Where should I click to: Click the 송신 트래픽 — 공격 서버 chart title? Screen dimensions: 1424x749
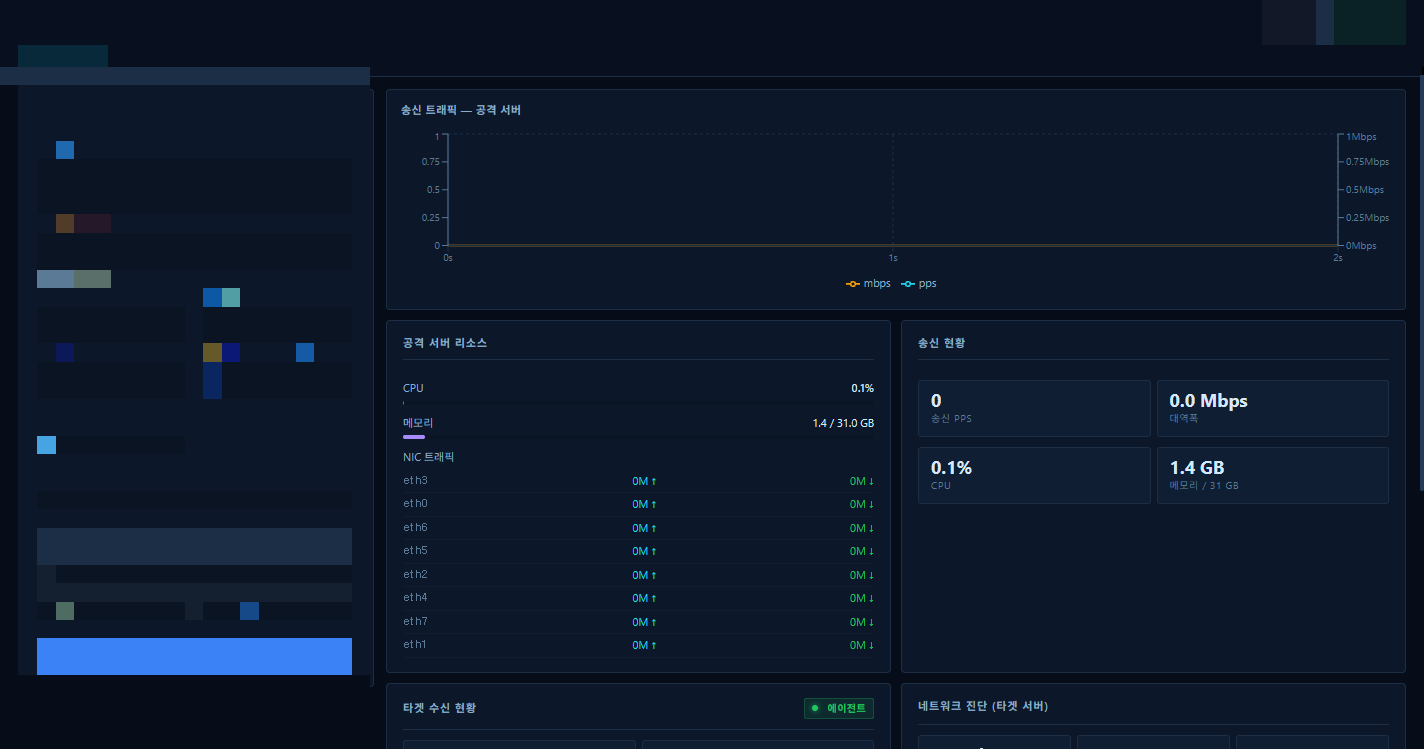pos(460,110)
